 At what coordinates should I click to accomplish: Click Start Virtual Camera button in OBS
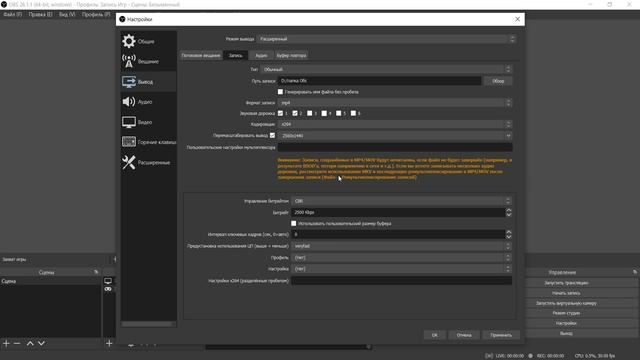point(566,303)
